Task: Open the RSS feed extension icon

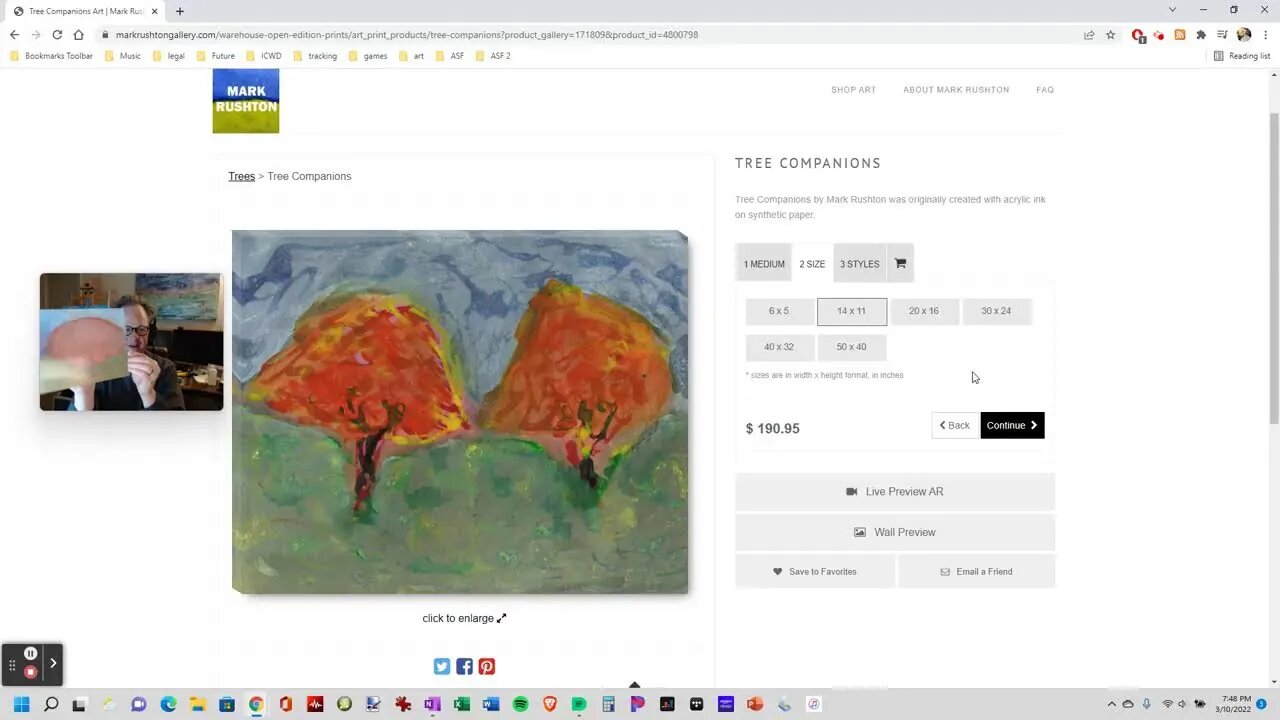Action: [1180, 35]
